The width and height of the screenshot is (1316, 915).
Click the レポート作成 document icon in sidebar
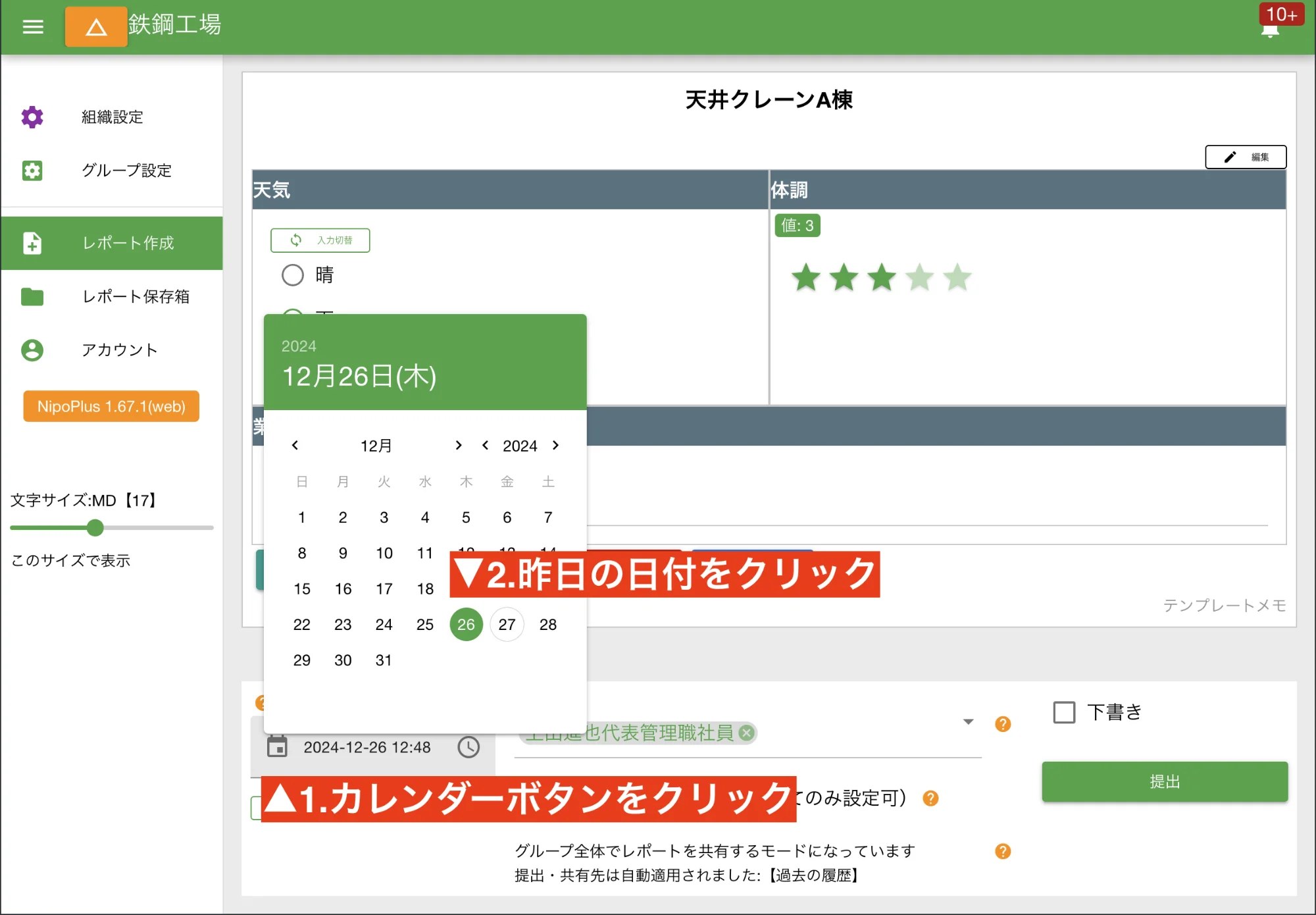click(x=32, y=243)
